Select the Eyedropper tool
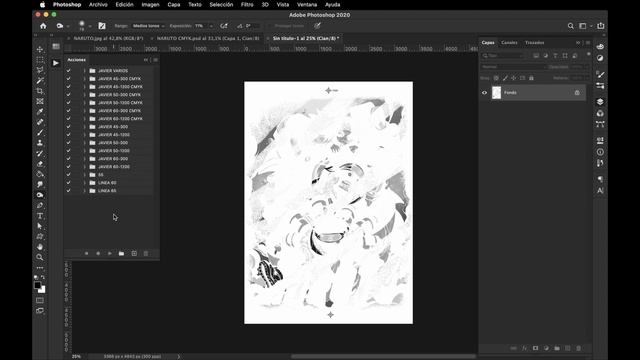 pos(40,112)
